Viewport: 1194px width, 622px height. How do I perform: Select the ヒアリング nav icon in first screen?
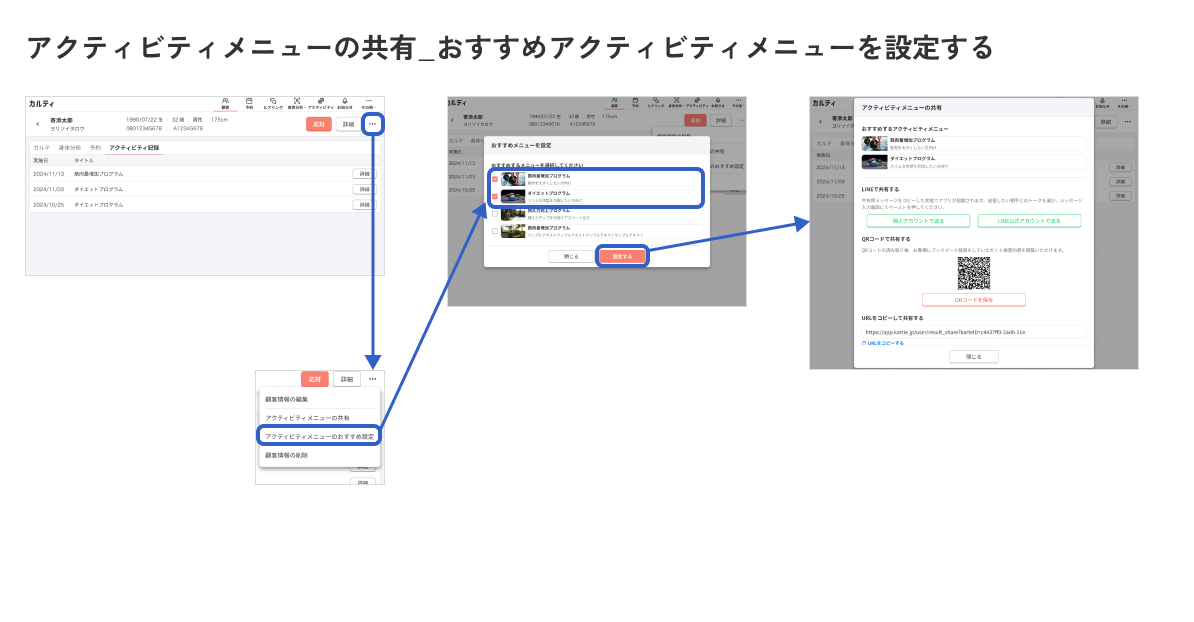click(273, 103)
